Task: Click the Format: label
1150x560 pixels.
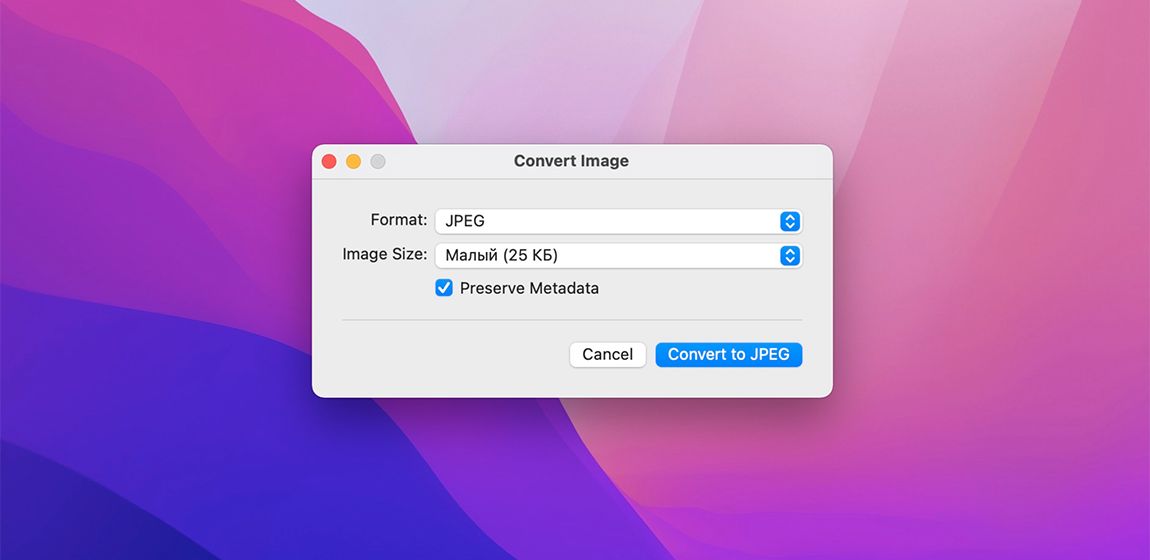Action: [399, 220]
